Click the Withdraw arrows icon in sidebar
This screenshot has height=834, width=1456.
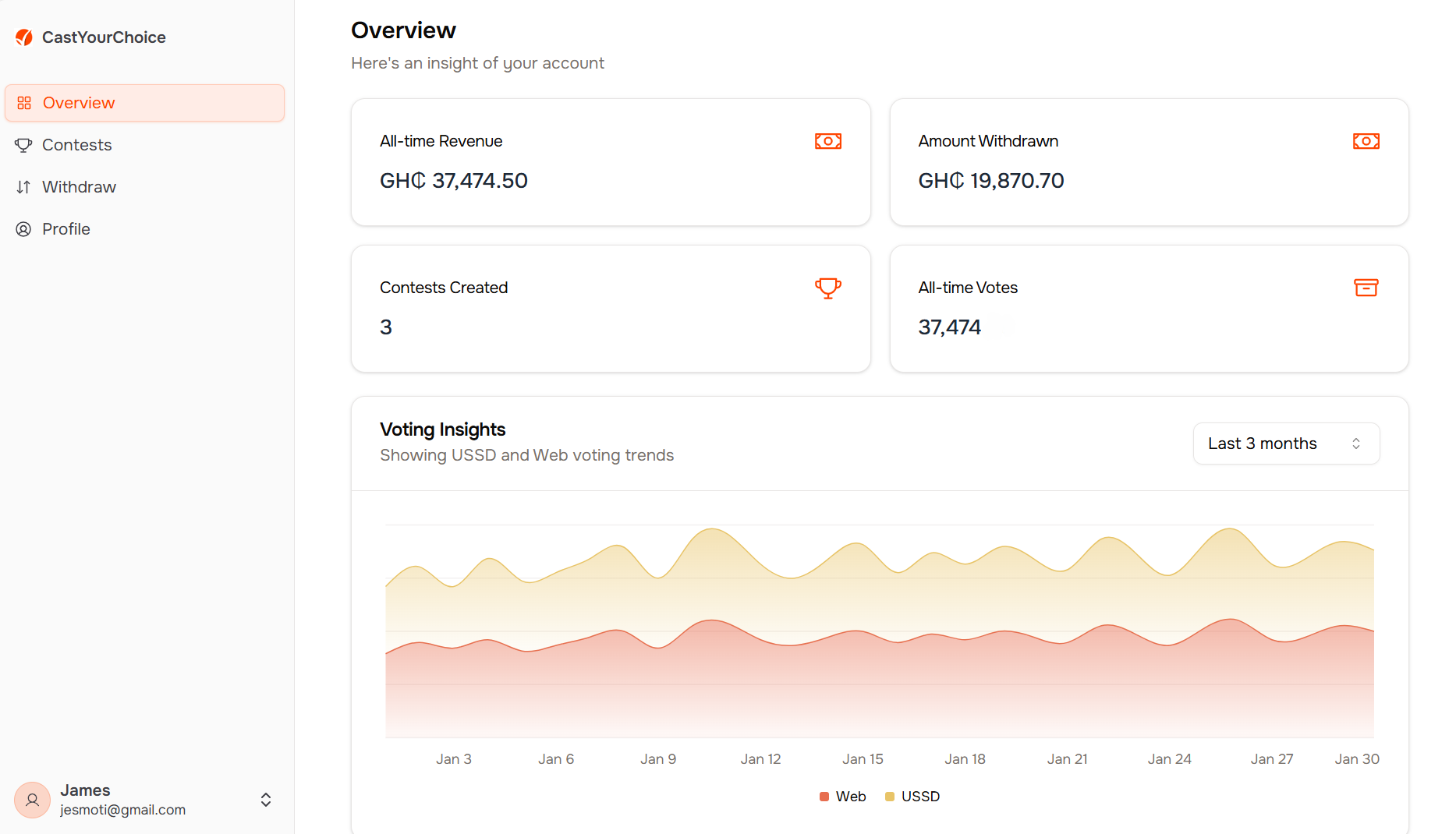click(x=23, y=187)
